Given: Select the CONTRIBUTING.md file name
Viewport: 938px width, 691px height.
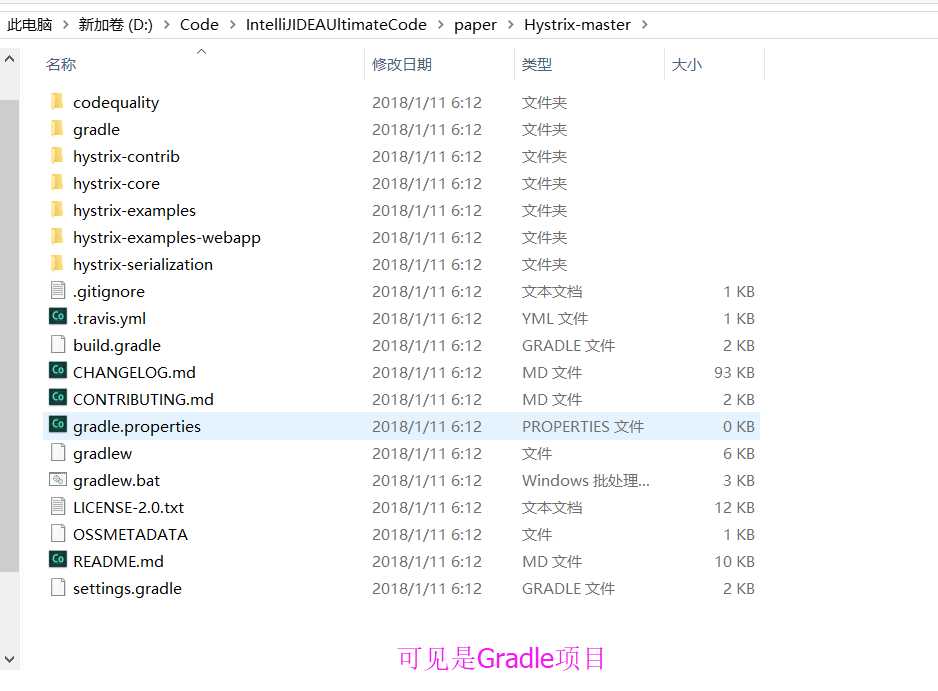Looking at the screenshot, I should 144,399.
